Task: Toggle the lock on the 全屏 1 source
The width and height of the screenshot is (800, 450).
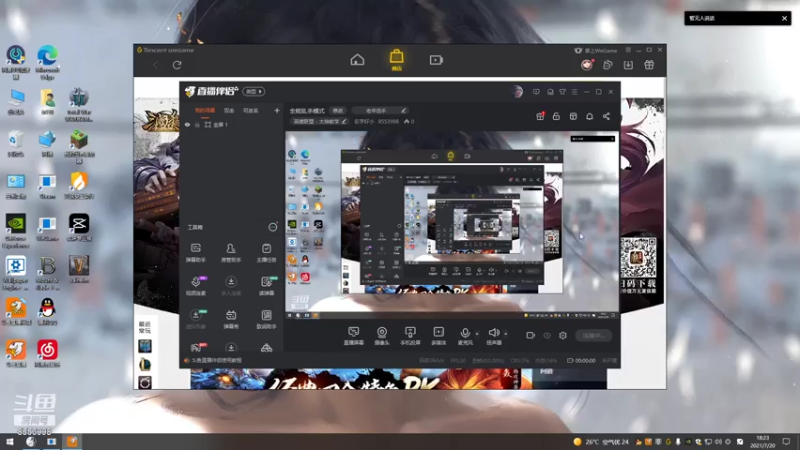Action: tap(197, 124)
